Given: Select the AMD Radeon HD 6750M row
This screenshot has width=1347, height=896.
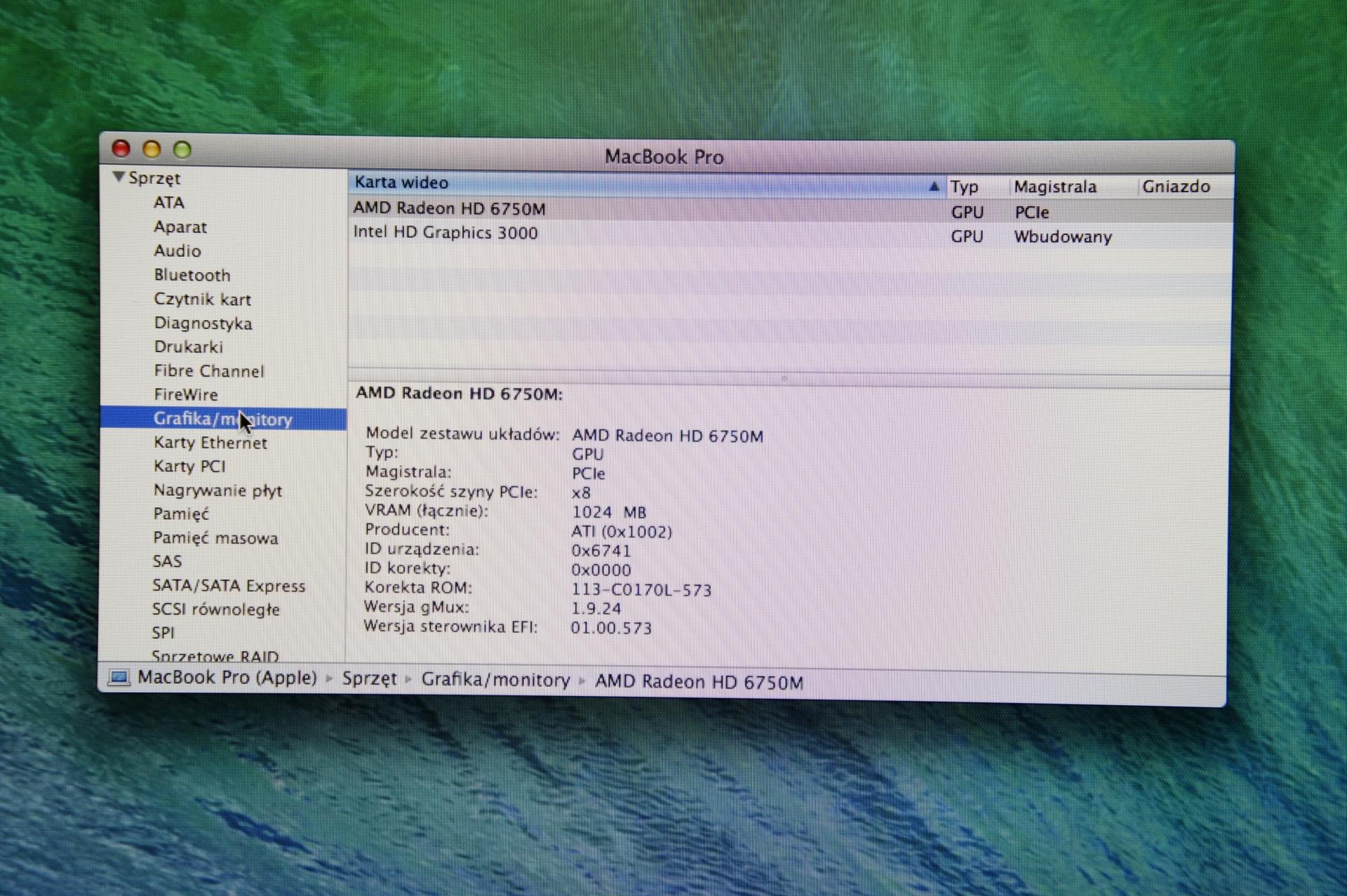Looking at the screenshot, I should (x=790, y=210).
